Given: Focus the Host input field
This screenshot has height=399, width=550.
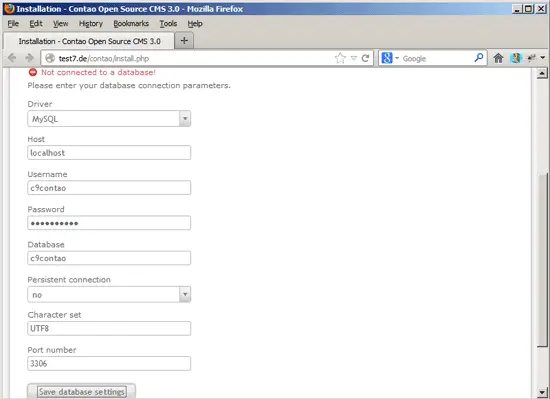Looking at the screenshot, I should coord(109,153).
